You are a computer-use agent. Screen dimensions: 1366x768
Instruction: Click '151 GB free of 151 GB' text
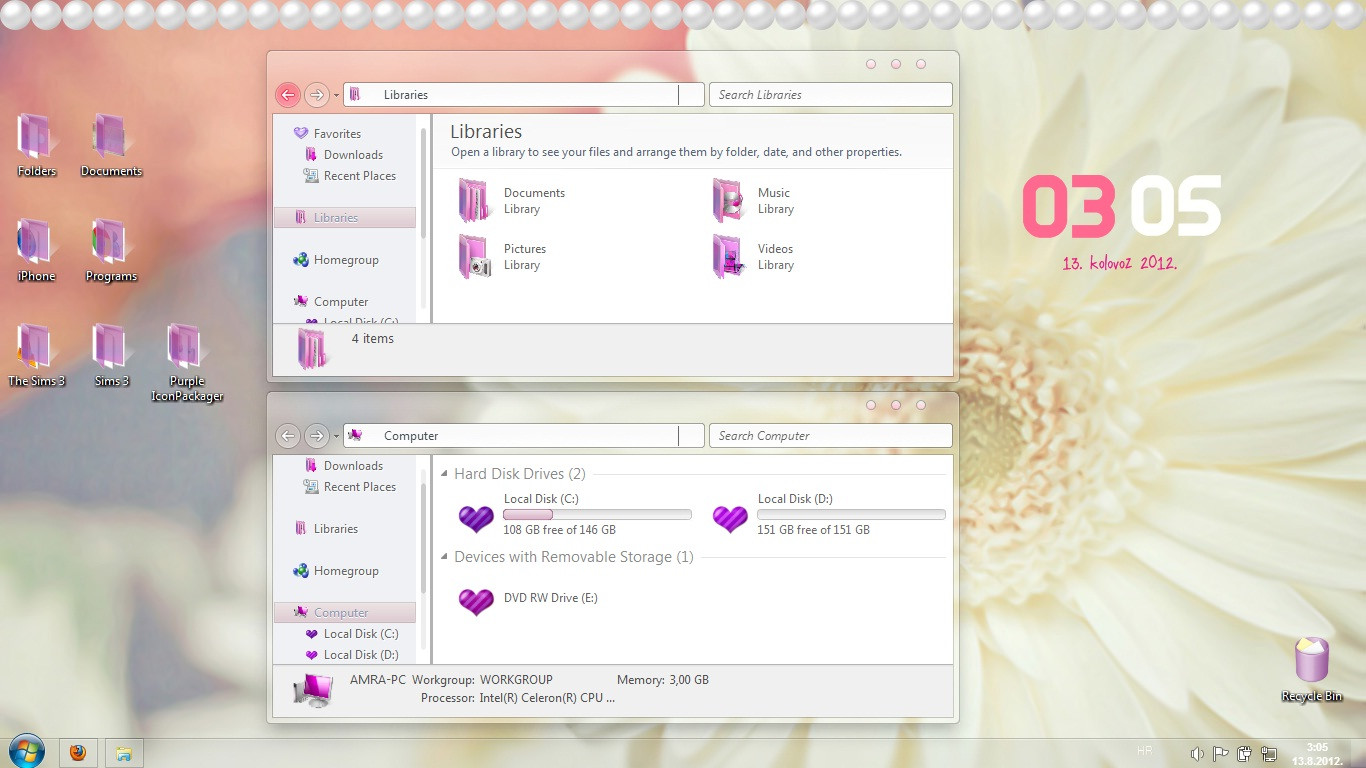[813, 530]
